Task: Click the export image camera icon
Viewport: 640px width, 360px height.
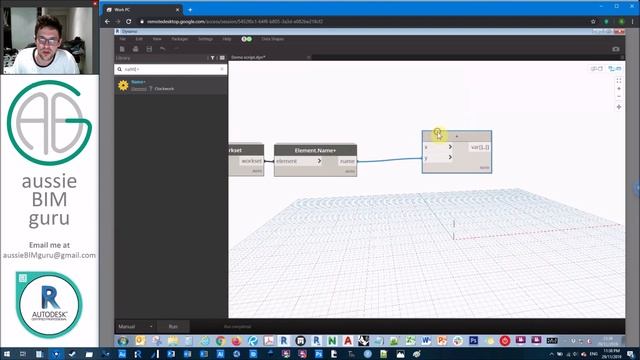Action: coord(616,49)
